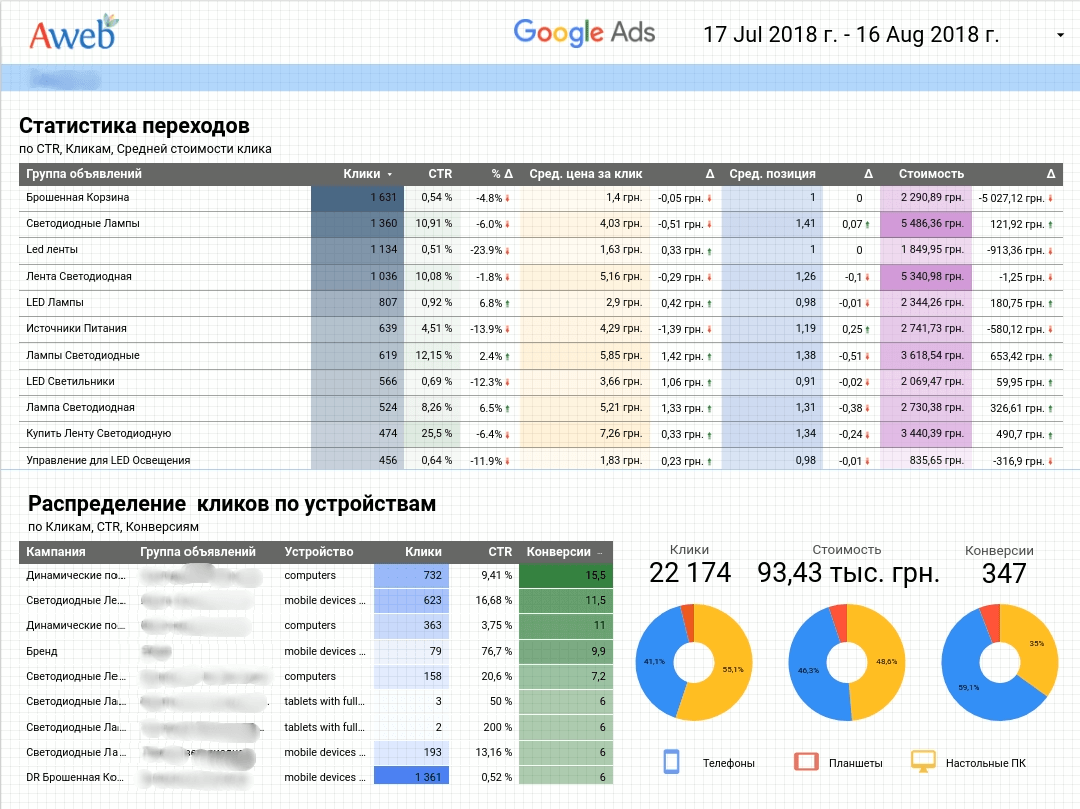Click the sort arrow beside Конверсии header
The width and height of the screenshot is (1080, 809).
[600, 553]
